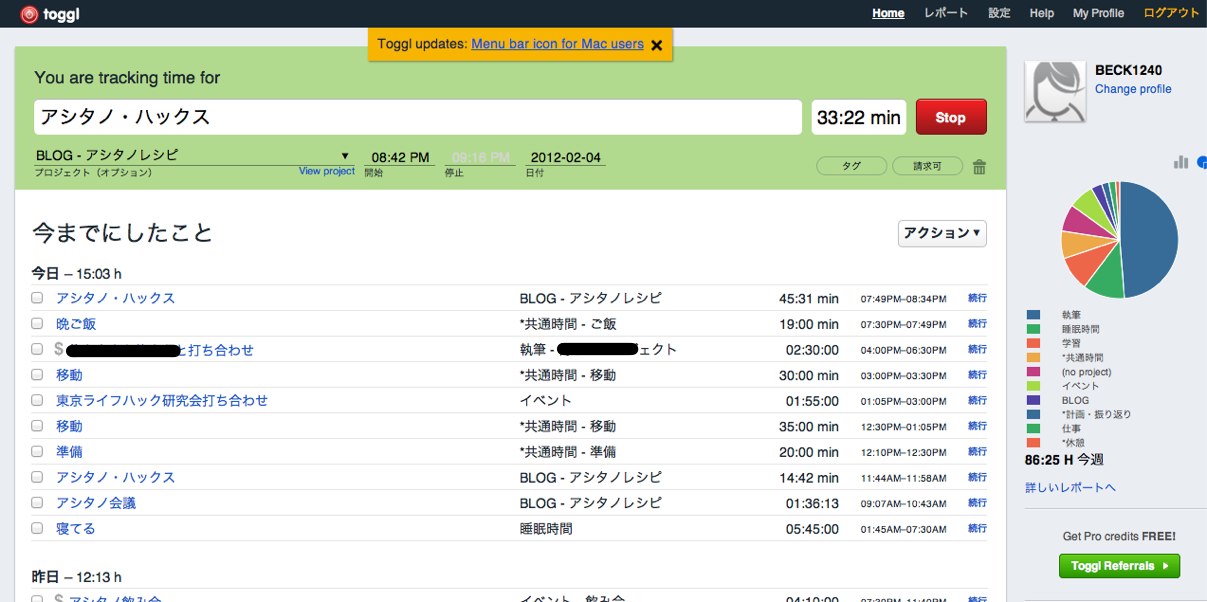Viewport: 1207px width, 602px height.
Task: Open the Change profile link
Action: pos(1132,89)
